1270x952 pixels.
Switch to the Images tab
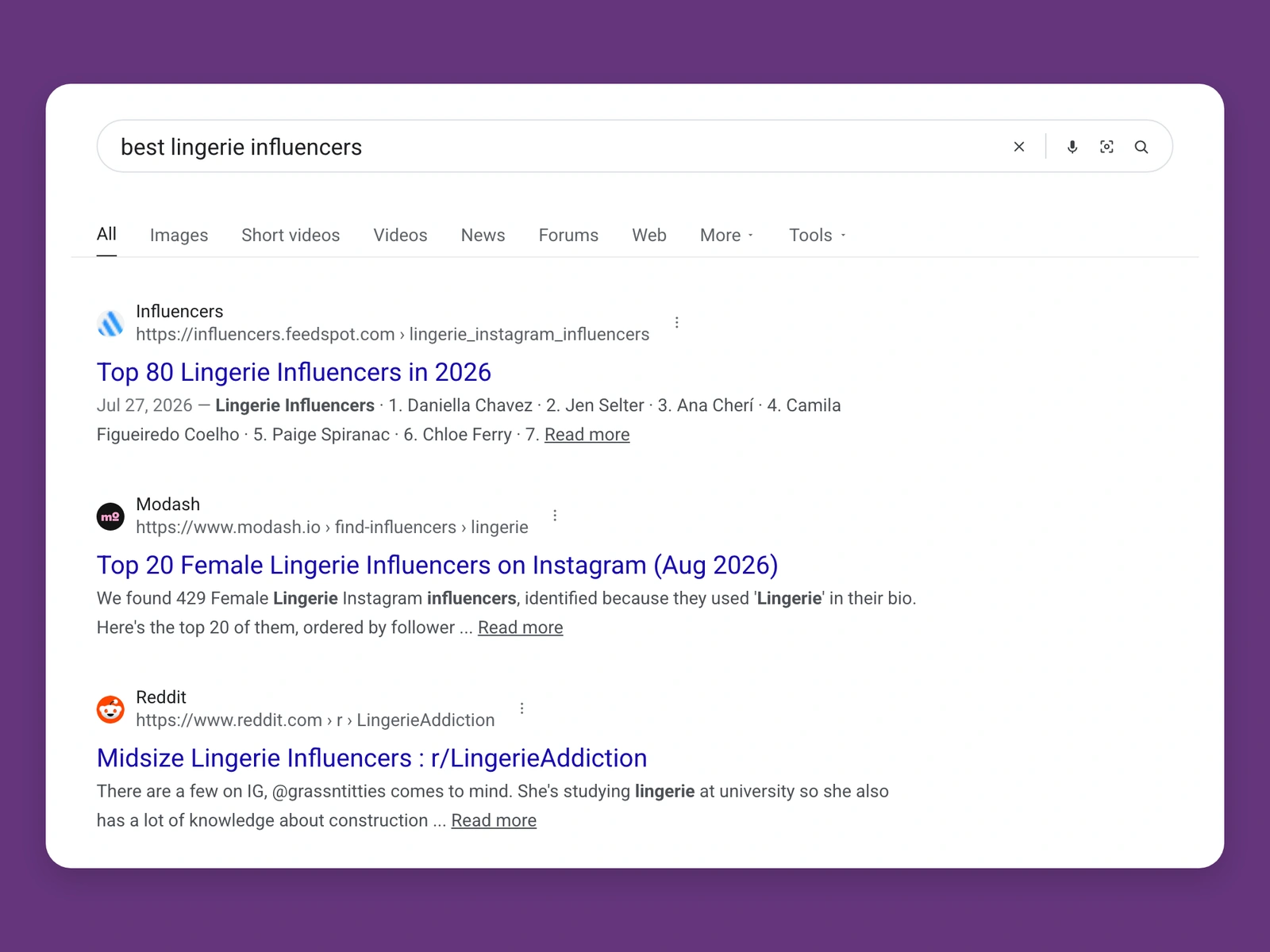click(179, 235)
